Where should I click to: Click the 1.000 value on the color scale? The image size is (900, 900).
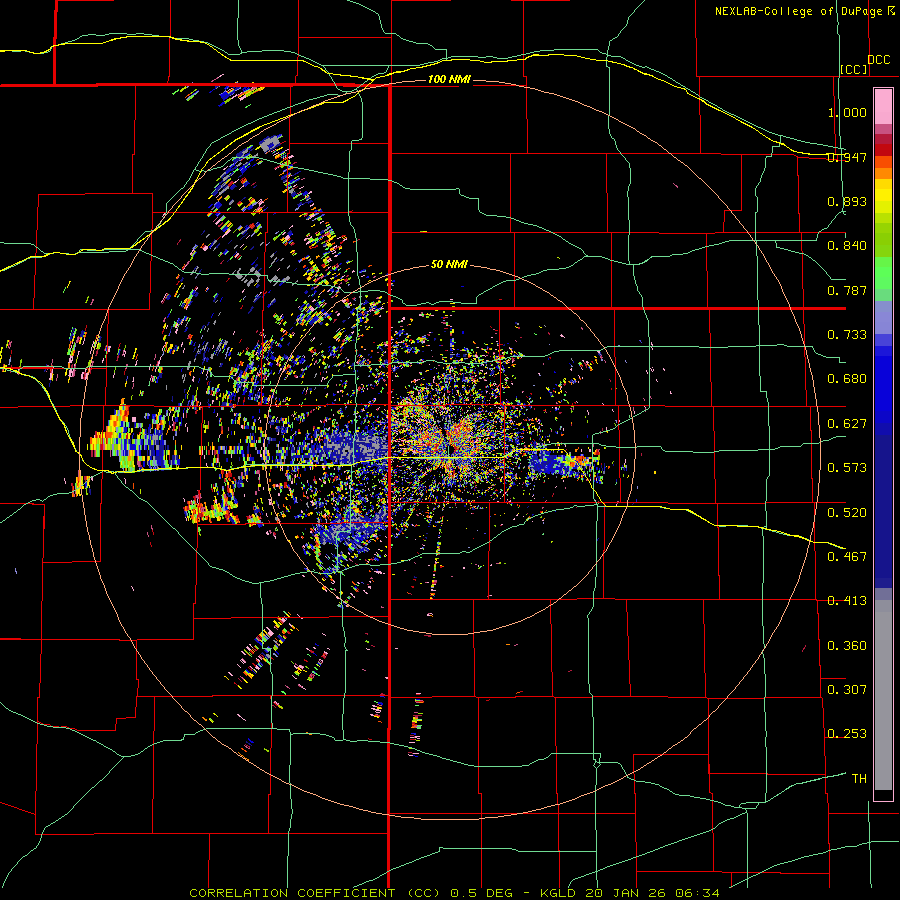[x=847, y=112]
